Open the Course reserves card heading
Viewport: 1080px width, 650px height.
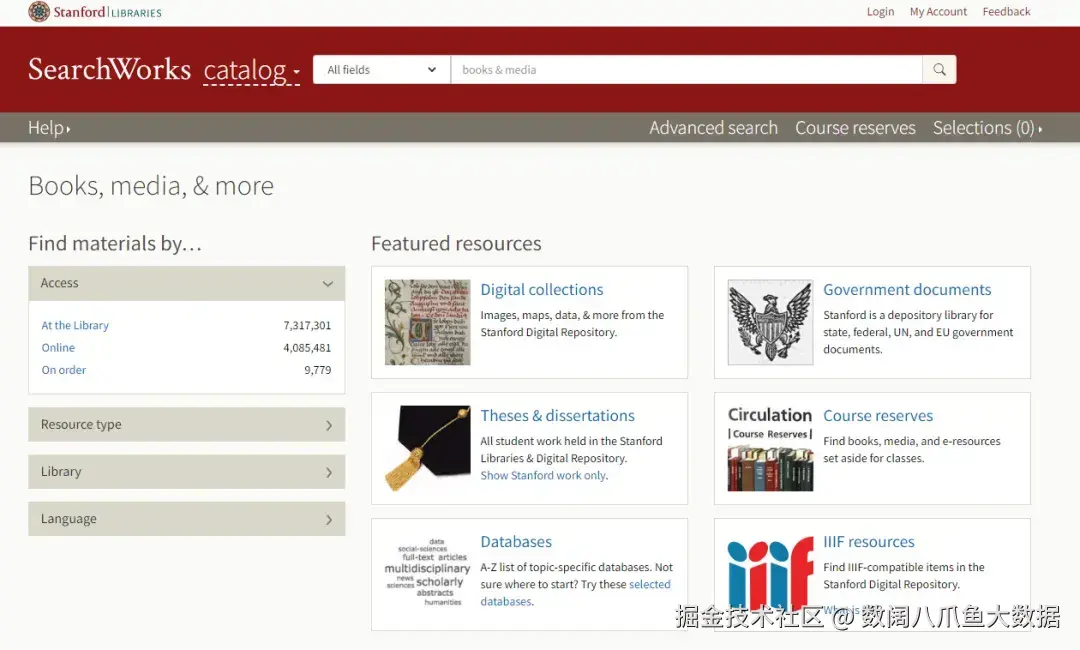click(x=878, y=416)
